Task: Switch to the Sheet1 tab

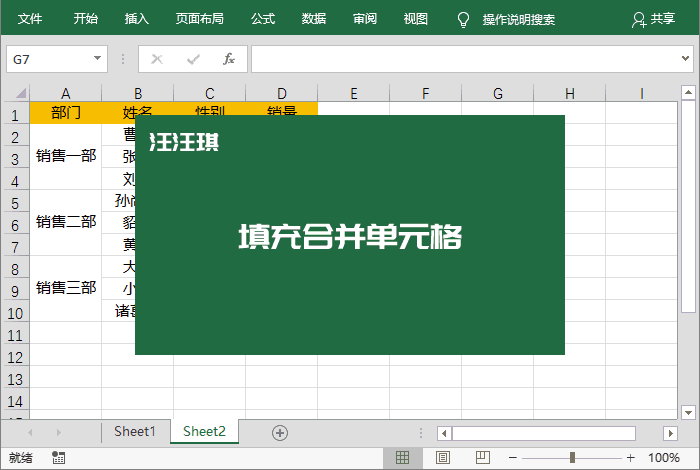Action: (x=135, y=432)
